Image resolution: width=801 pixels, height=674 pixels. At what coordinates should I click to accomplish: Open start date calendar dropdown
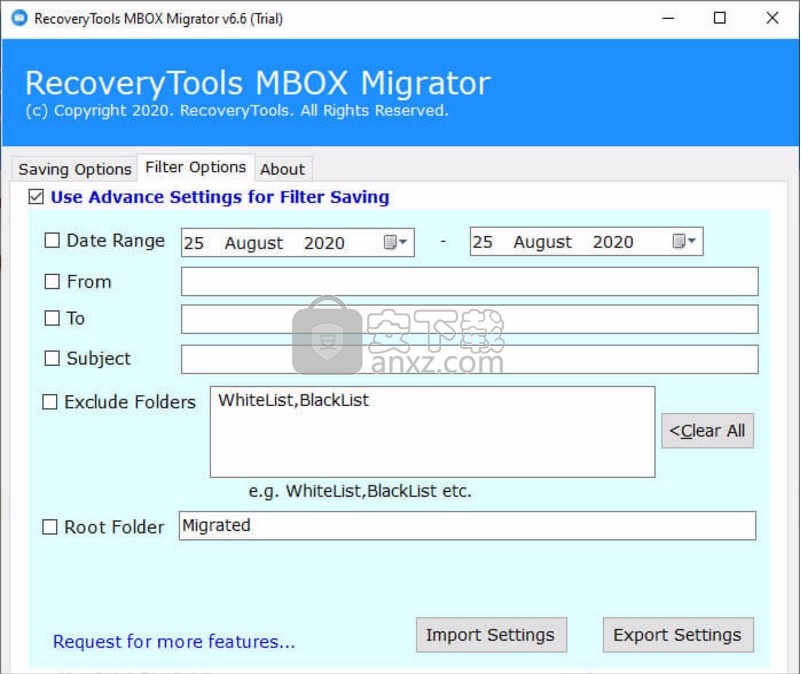point(395,242)
